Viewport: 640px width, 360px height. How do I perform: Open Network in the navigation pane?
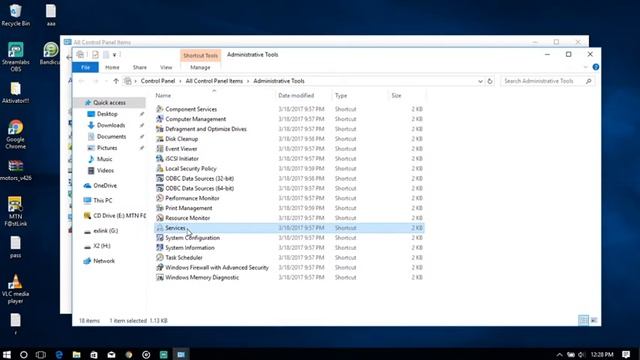104,261
